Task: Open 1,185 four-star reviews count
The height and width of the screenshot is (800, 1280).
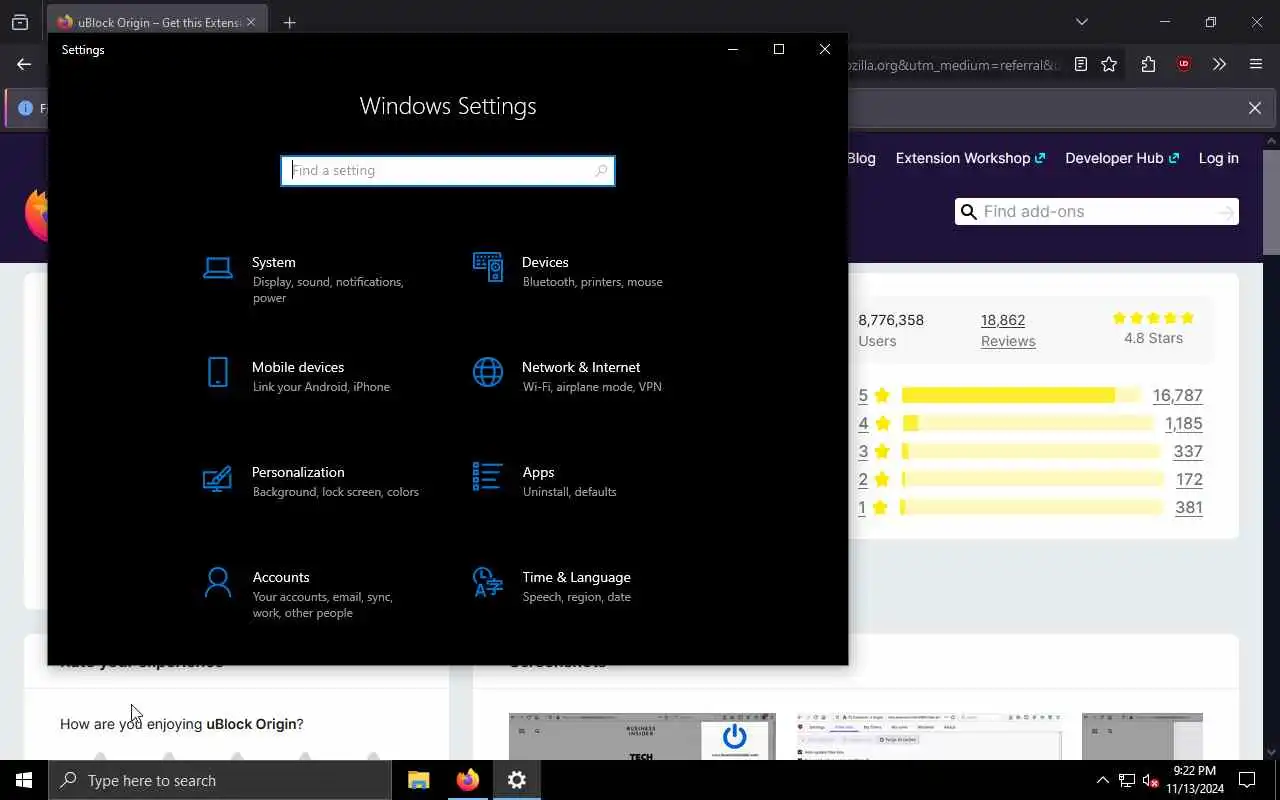Action: 1184,423
